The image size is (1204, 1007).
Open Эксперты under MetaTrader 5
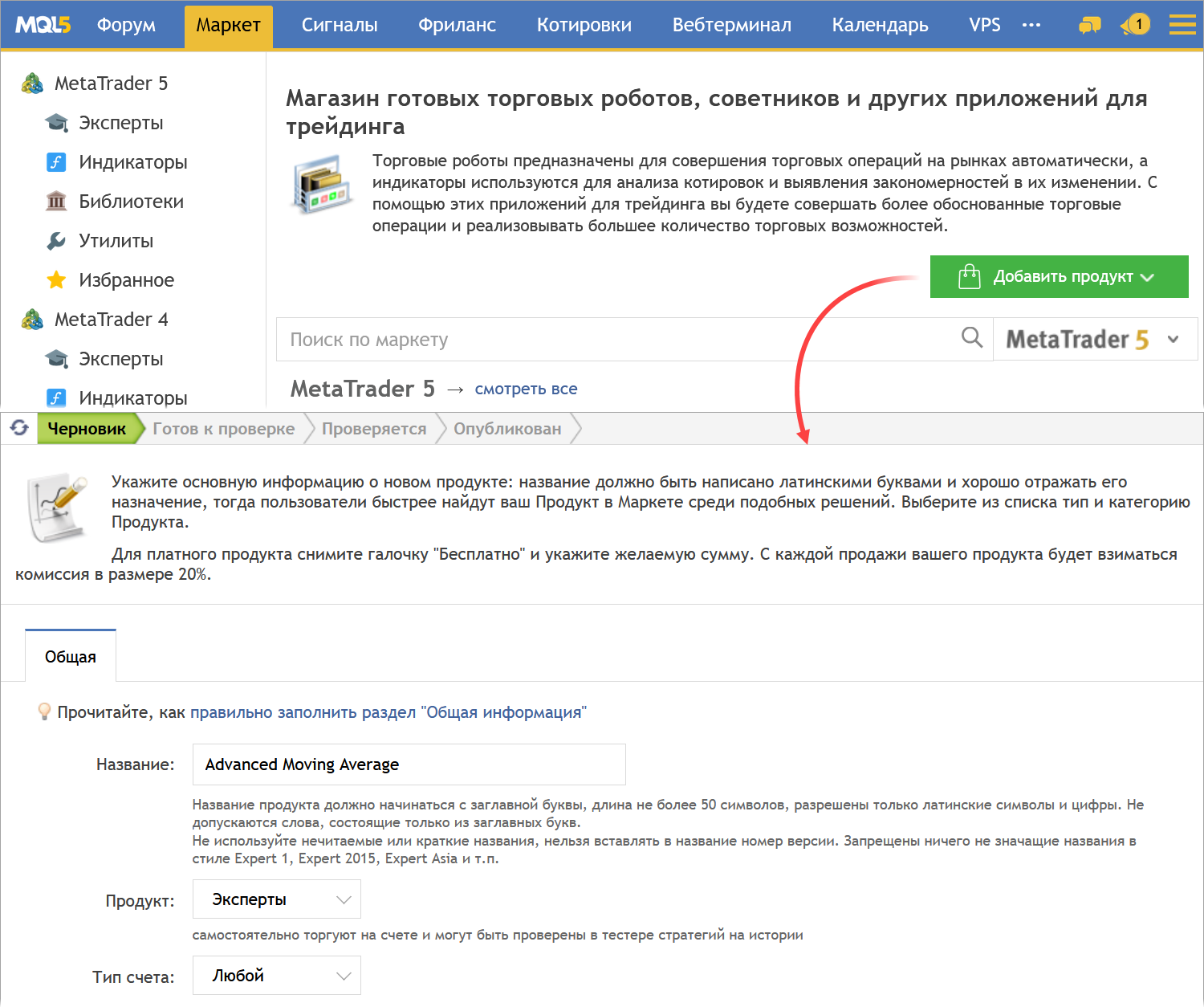click(x=121, y=123)
